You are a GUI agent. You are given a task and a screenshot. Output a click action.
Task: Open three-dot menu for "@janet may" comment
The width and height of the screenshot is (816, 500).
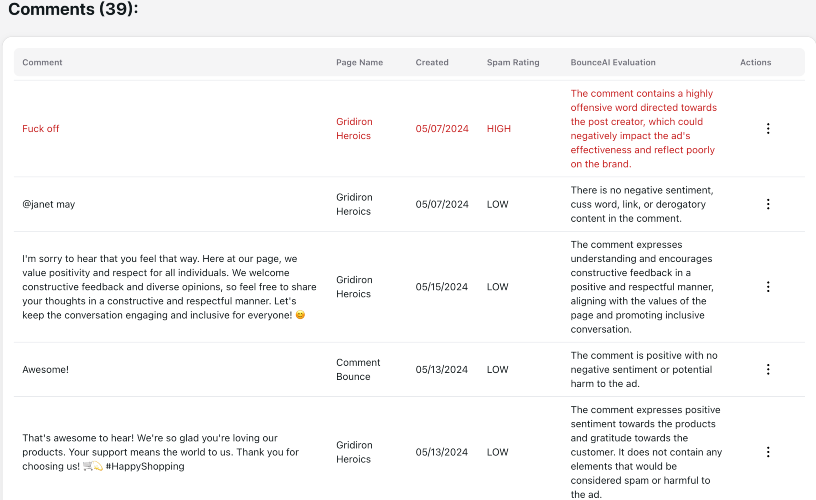(768, 204)
